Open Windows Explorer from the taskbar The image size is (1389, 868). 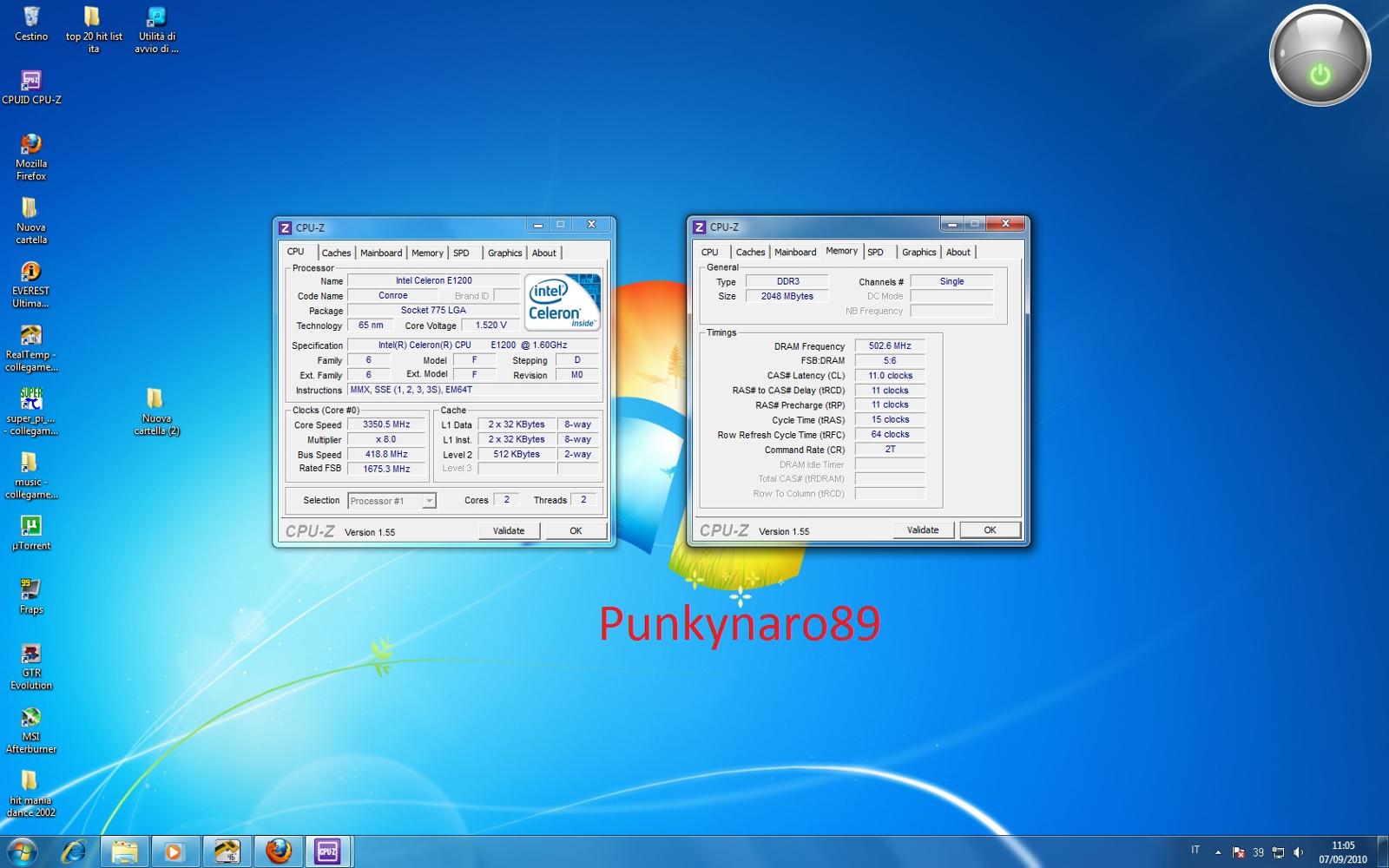point(125,852)
